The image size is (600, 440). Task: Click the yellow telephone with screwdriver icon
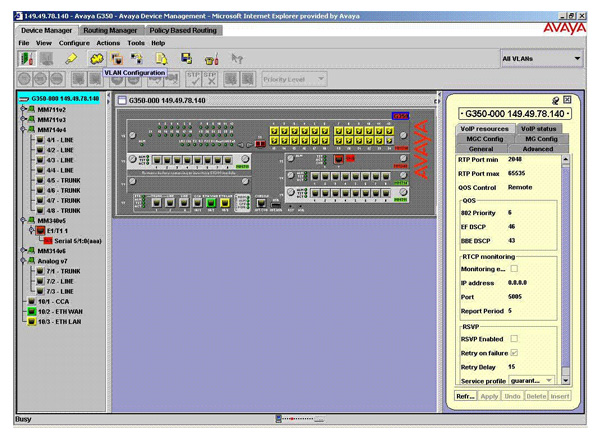pos(212,59)
